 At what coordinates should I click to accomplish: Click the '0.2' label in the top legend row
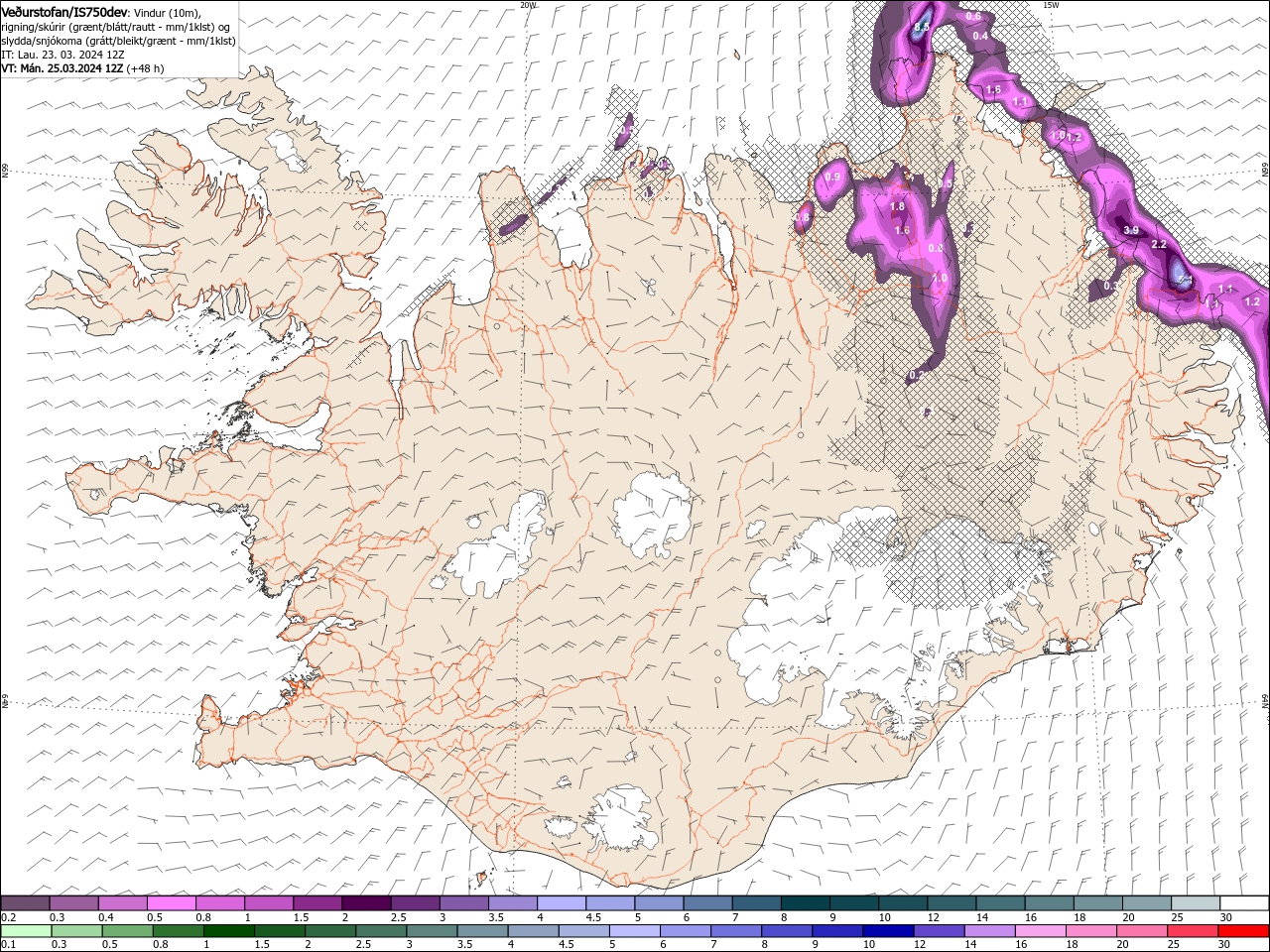[x=9, y=917]
